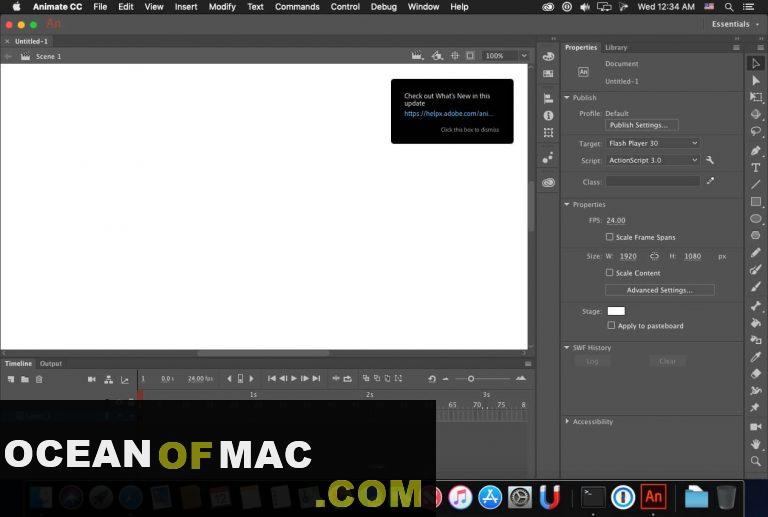
Task: Click the Stage color swatch
Action: [x=616, y=311]
